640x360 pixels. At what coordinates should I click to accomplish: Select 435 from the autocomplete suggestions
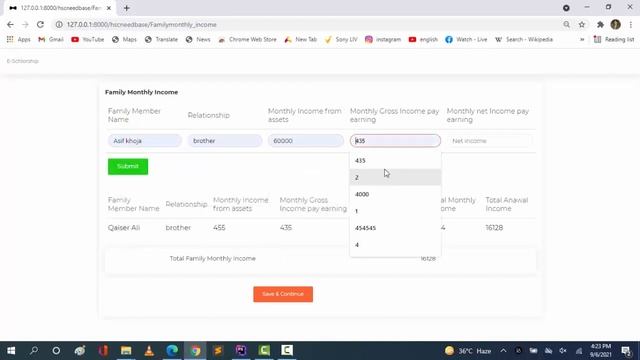(x=395, y=160)
